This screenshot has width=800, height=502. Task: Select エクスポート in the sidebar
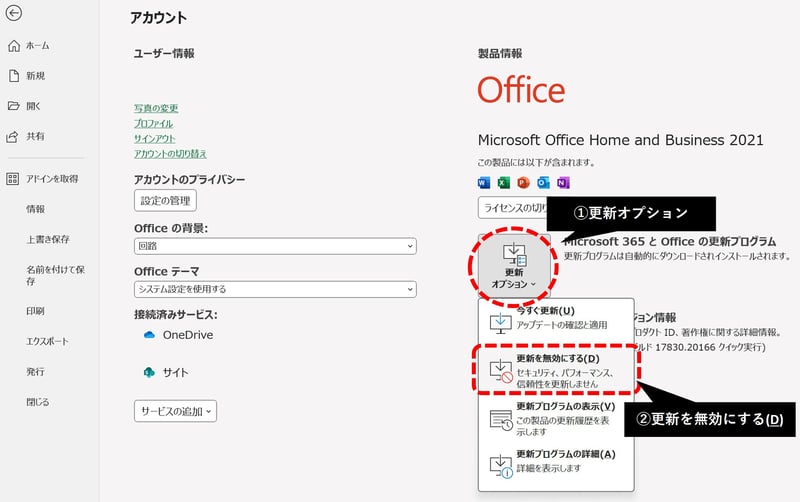[47, 341]
